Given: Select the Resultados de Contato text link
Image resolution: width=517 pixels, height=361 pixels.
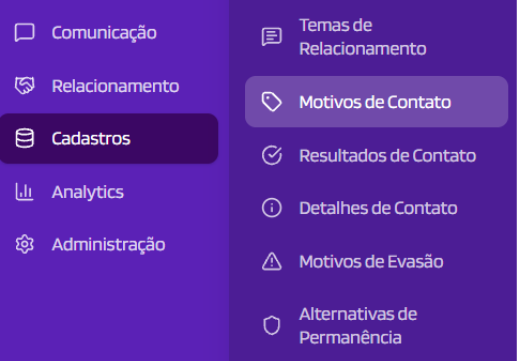Looking at the screenshot, I should (x=387, y=156).
